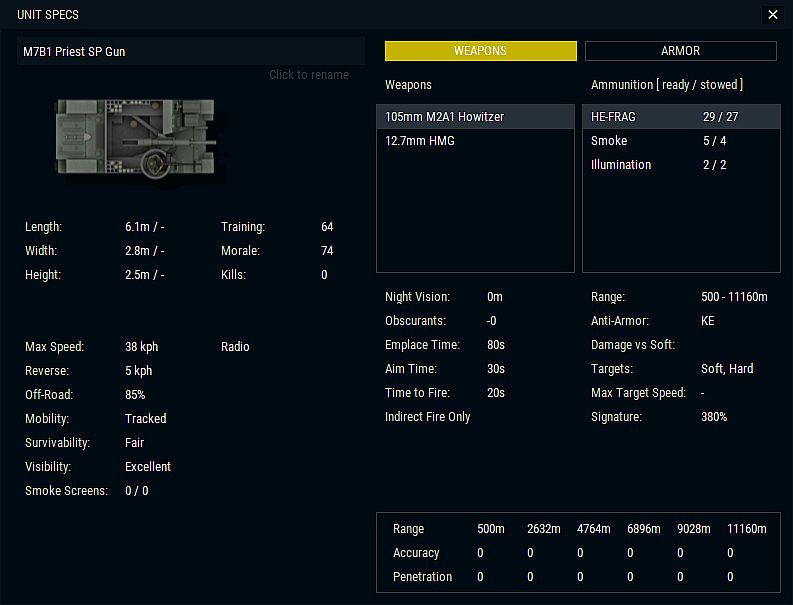This screenshot has width=793, height=605.
Task: Click the 500m range column header
Action: (491, 529)
